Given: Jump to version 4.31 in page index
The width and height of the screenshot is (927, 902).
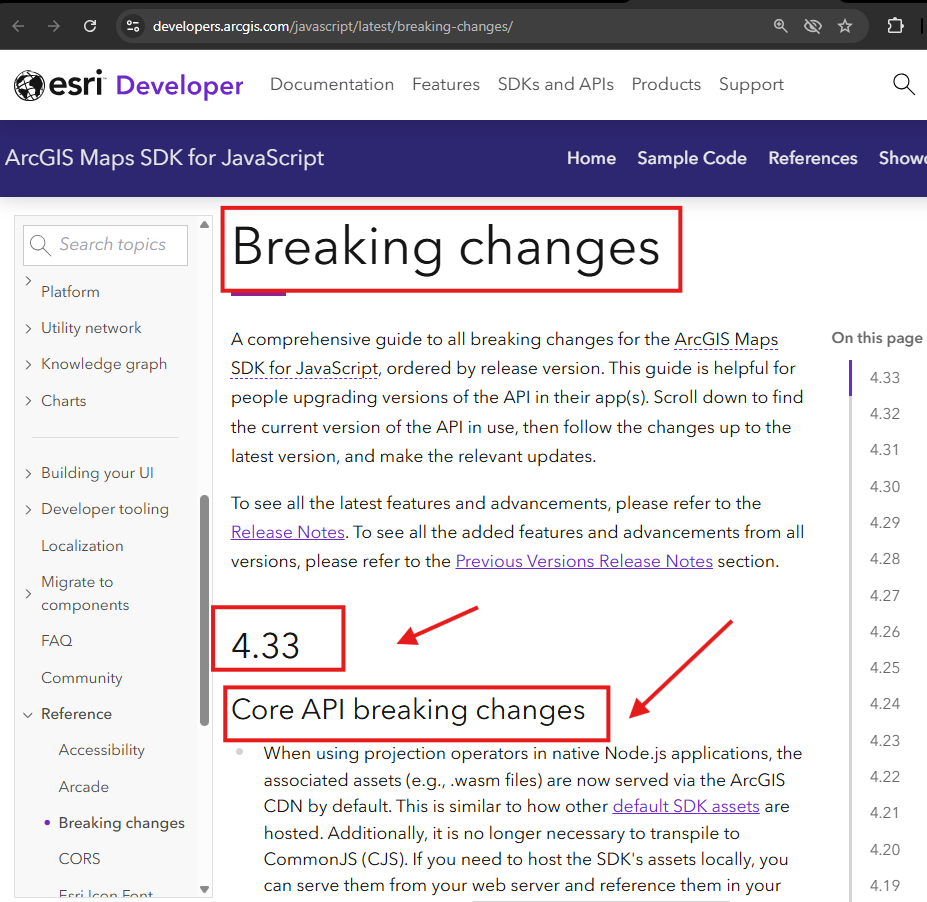Looking at the screenshot, I should click(884, 450).
